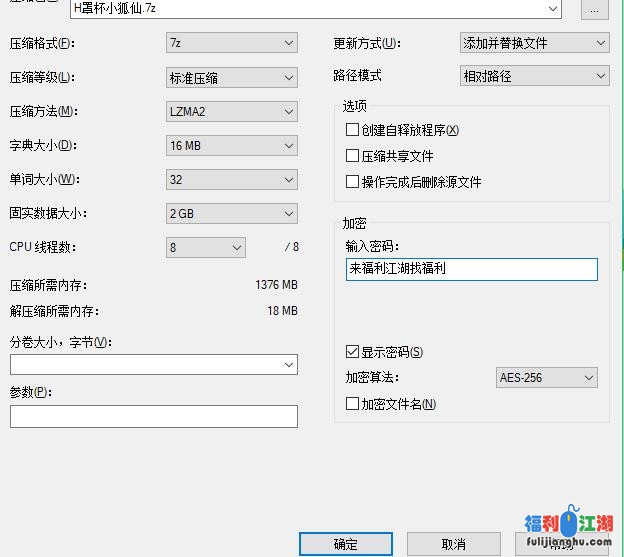Click the 参数 parameters text field
The image size is (624, 557).
(154, 416)
